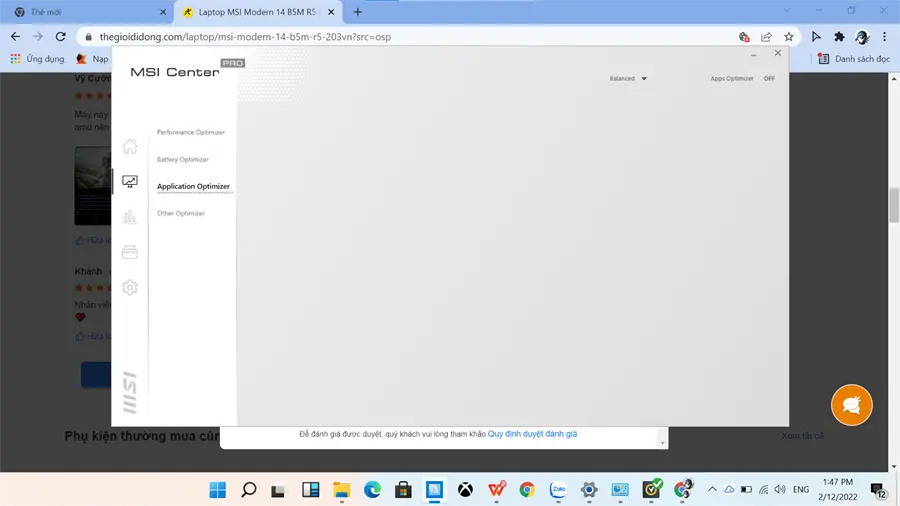Bookmark this page with the star icon

789,37
